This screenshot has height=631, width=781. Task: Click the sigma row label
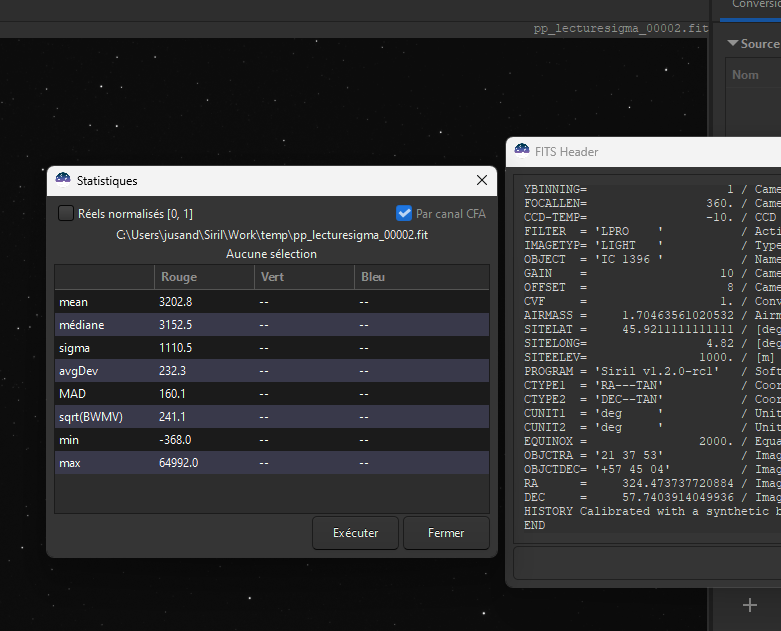tap(74, 348)
